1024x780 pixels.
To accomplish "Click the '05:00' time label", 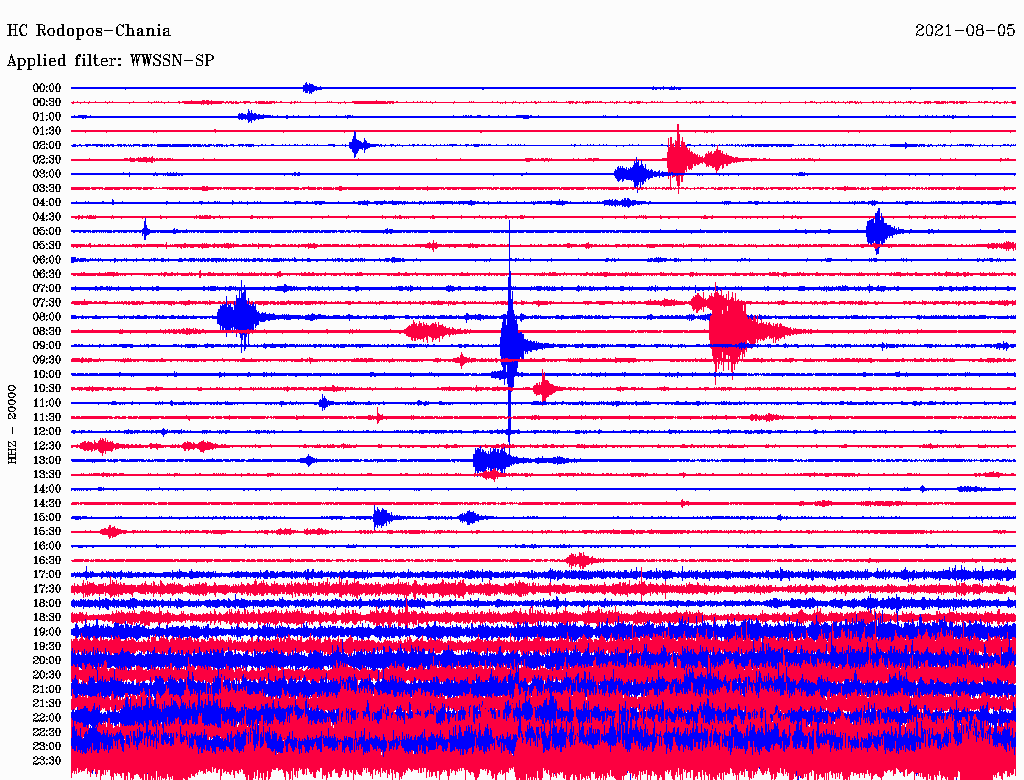I will click(x=47, y=231).
